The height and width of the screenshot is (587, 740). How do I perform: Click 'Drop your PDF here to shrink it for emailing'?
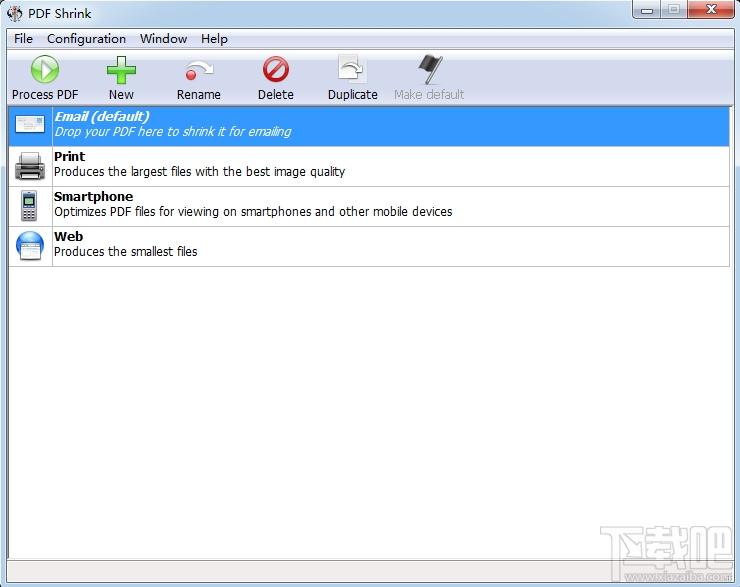[173, 132]
